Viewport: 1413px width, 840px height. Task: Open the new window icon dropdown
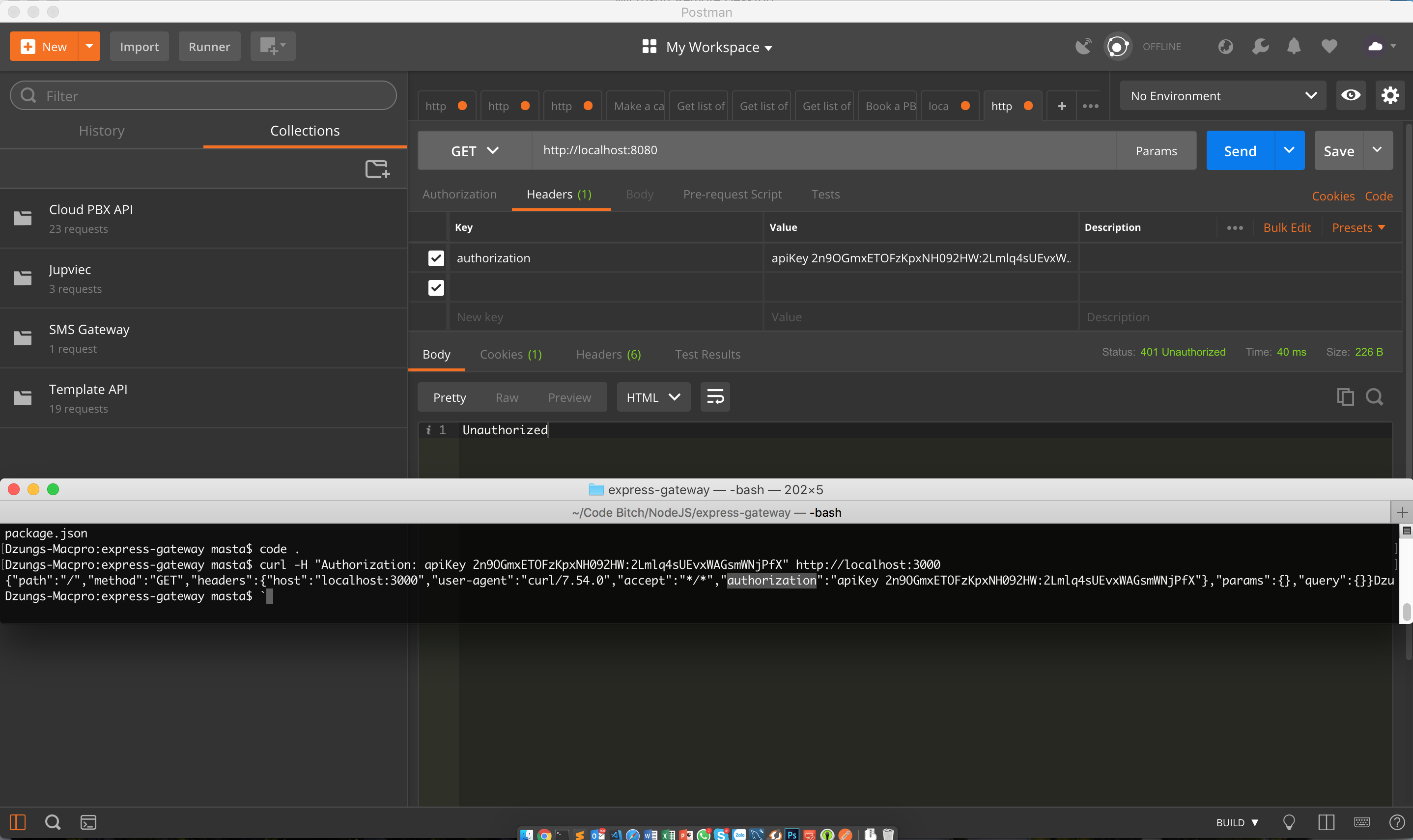pyautogui.click(x=273, y=46)
